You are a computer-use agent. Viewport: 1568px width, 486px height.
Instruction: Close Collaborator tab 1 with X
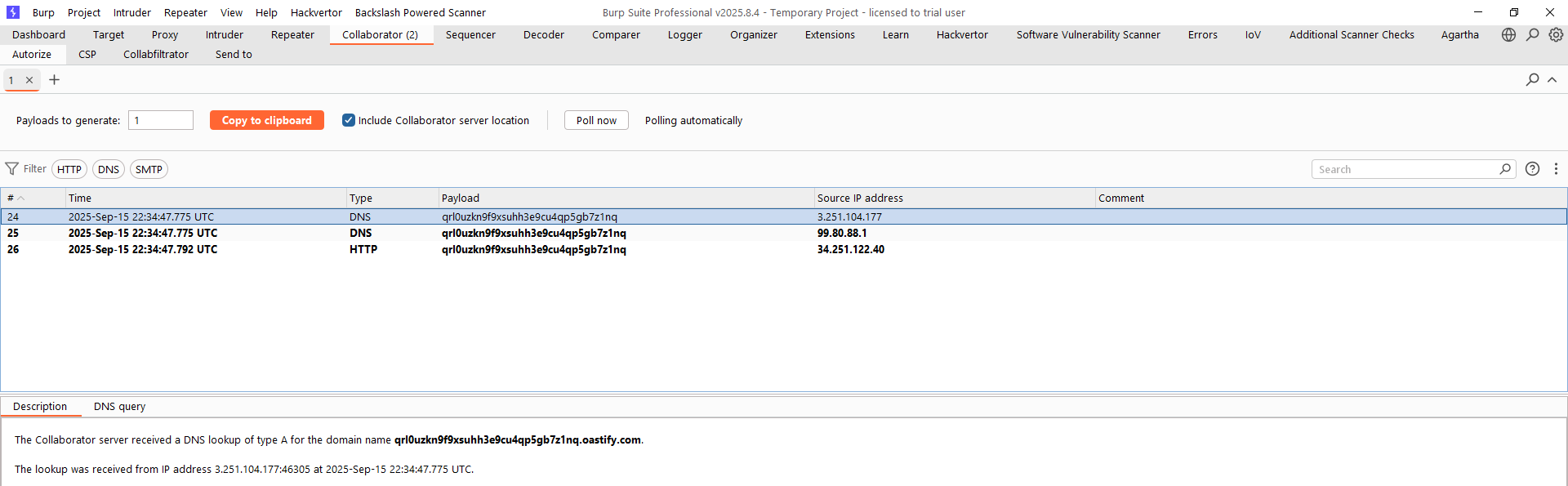click(29, 80)
